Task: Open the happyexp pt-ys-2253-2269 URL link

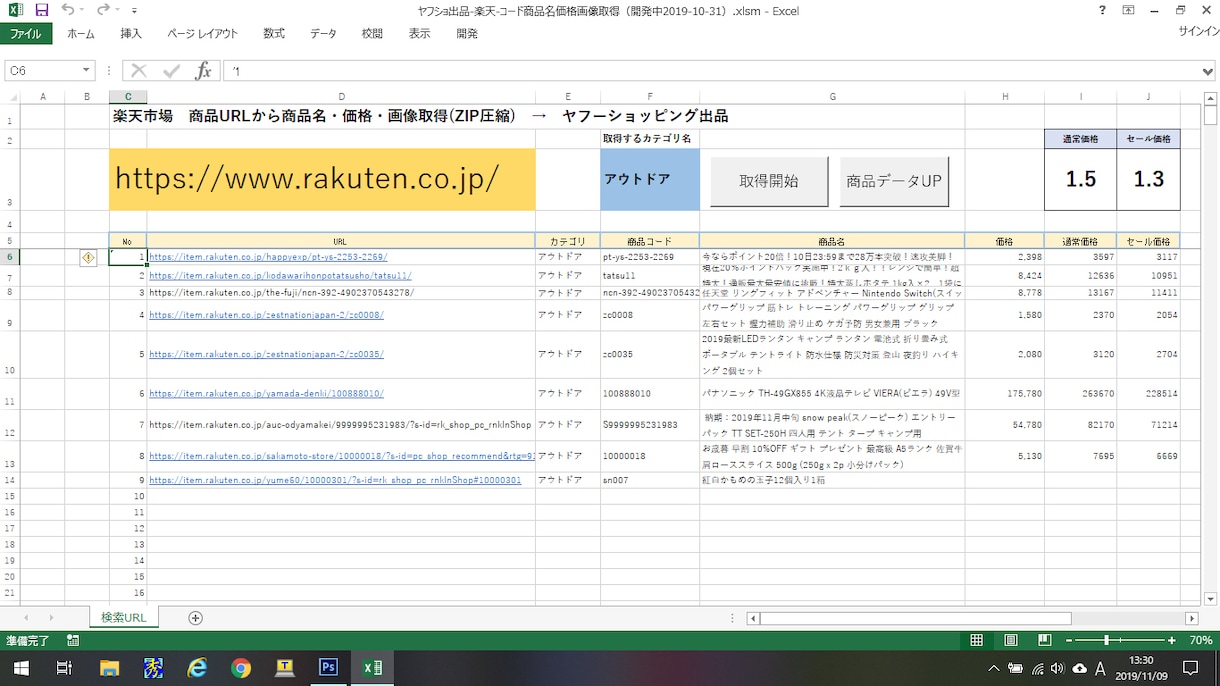Action: click(x=268, y=257)
